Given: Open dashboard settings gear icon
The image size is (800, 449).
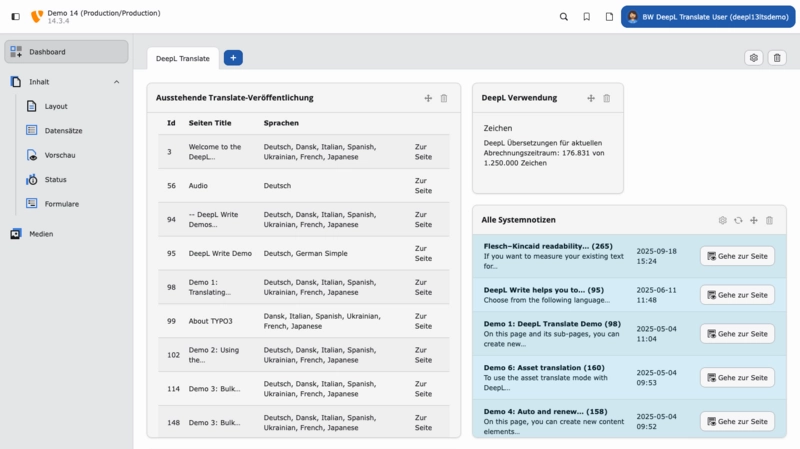Looking at the screenshot, I should tap(754, 58).
